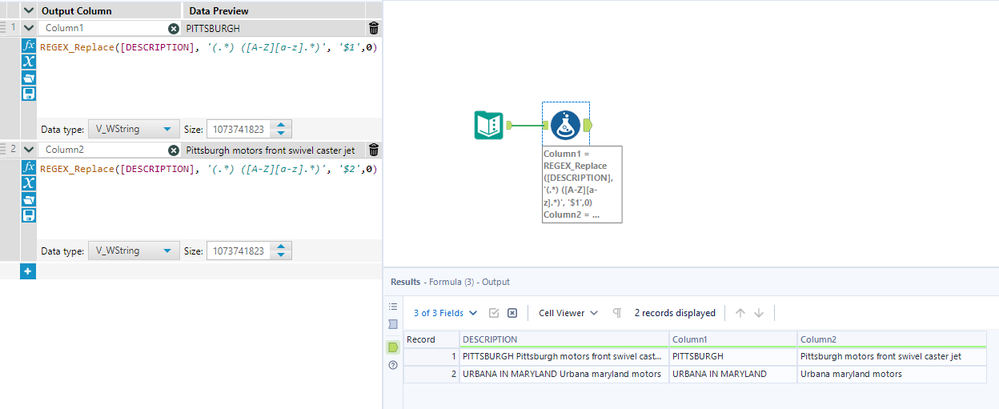This screenshot has height=409, width=999.
Task: Open Data type dropdown for Column2
Action: click(133, 251)
